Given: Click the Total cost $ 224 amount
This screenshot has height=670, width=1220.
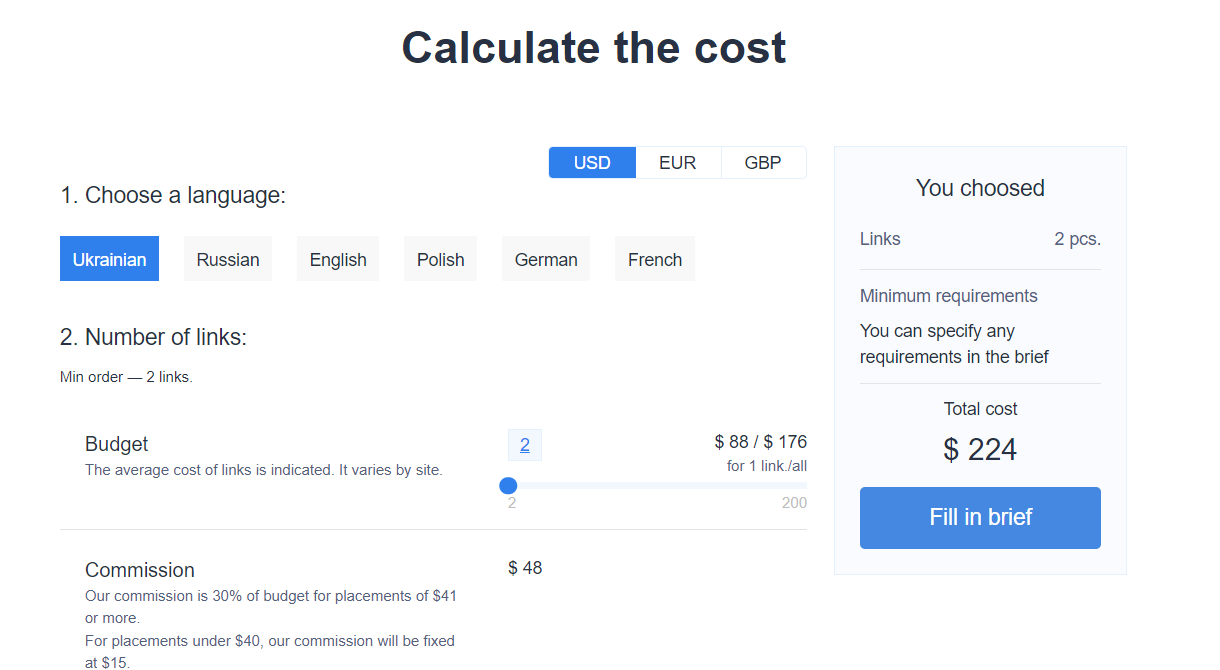Looking at the screenshot, I should click(980, 450).
